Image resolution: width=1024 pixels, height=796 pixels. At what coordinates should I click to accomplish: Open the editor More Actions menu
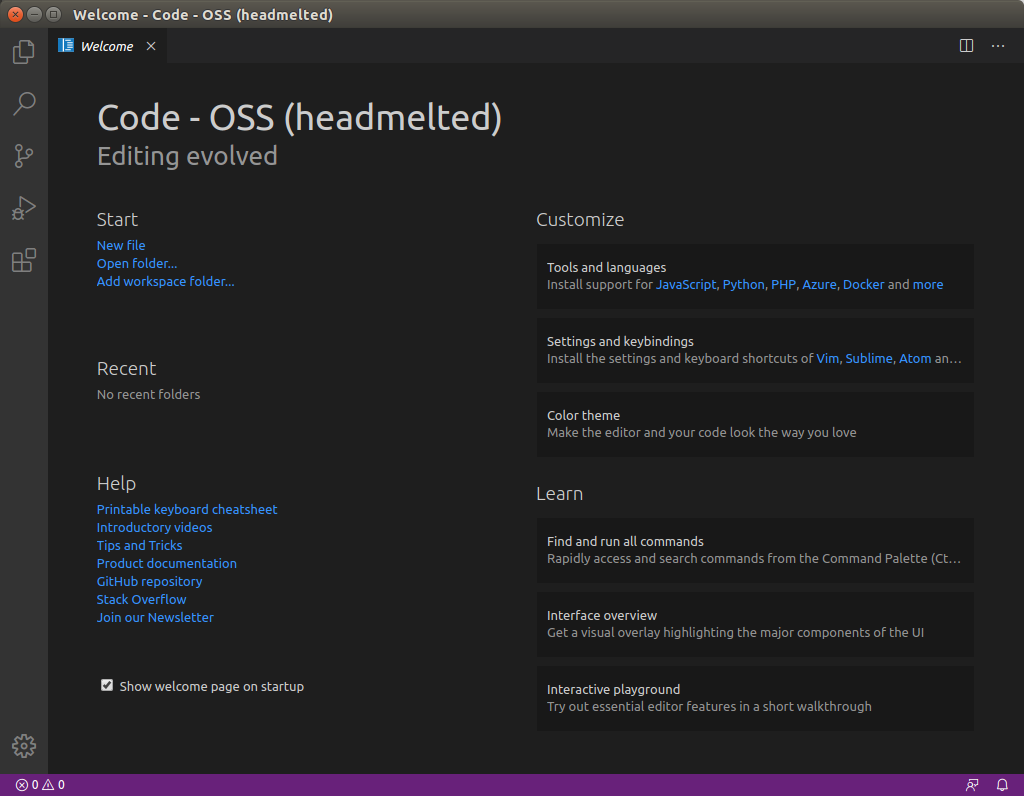998,46
